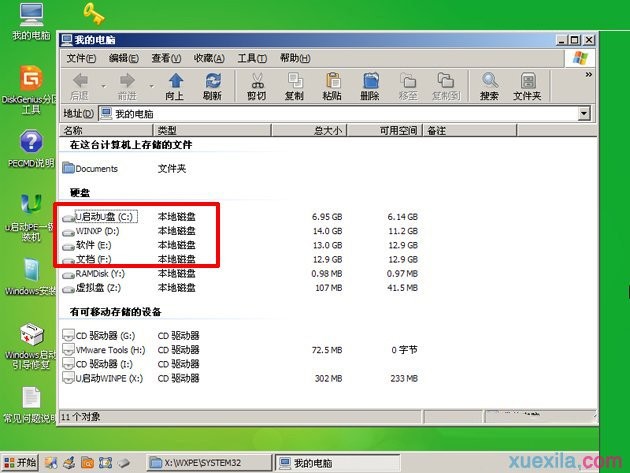630x473 pixels.
Task: Expand toolbar overflow chevron »
Action: (x=589, y=74)
